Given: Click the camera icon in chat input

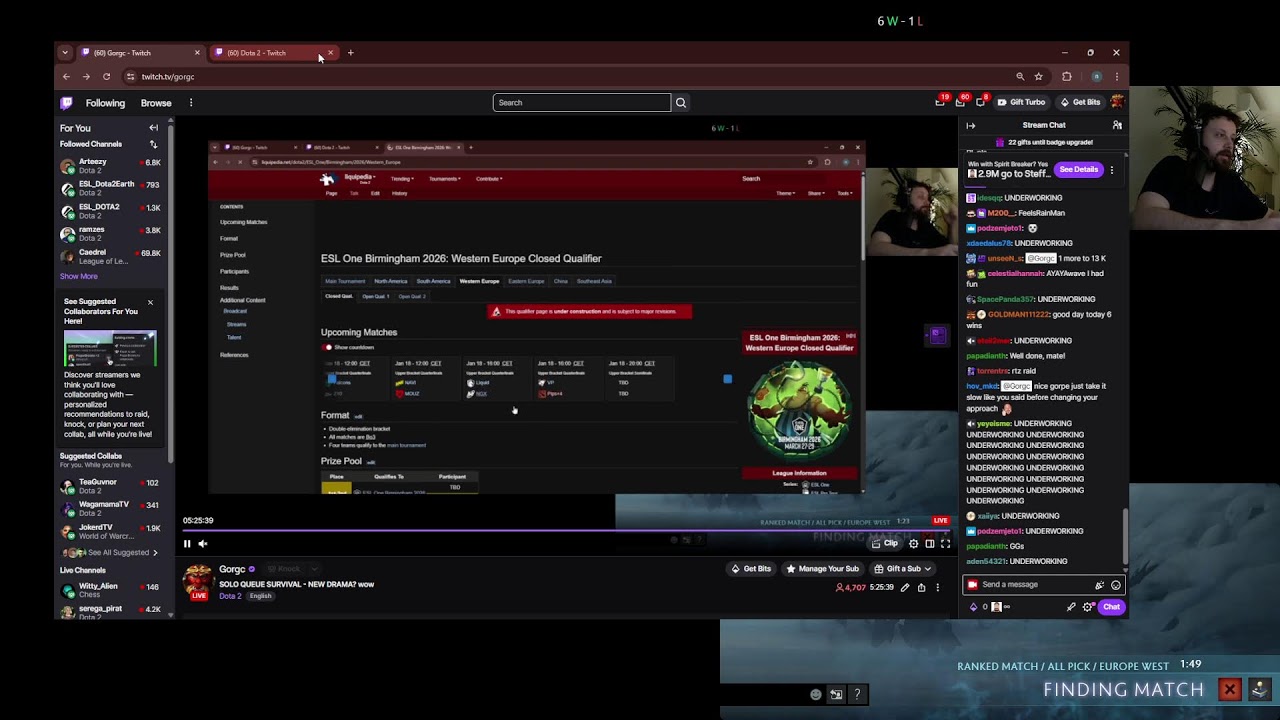Looking at the screenshot, I should click(x=972, y=585).
